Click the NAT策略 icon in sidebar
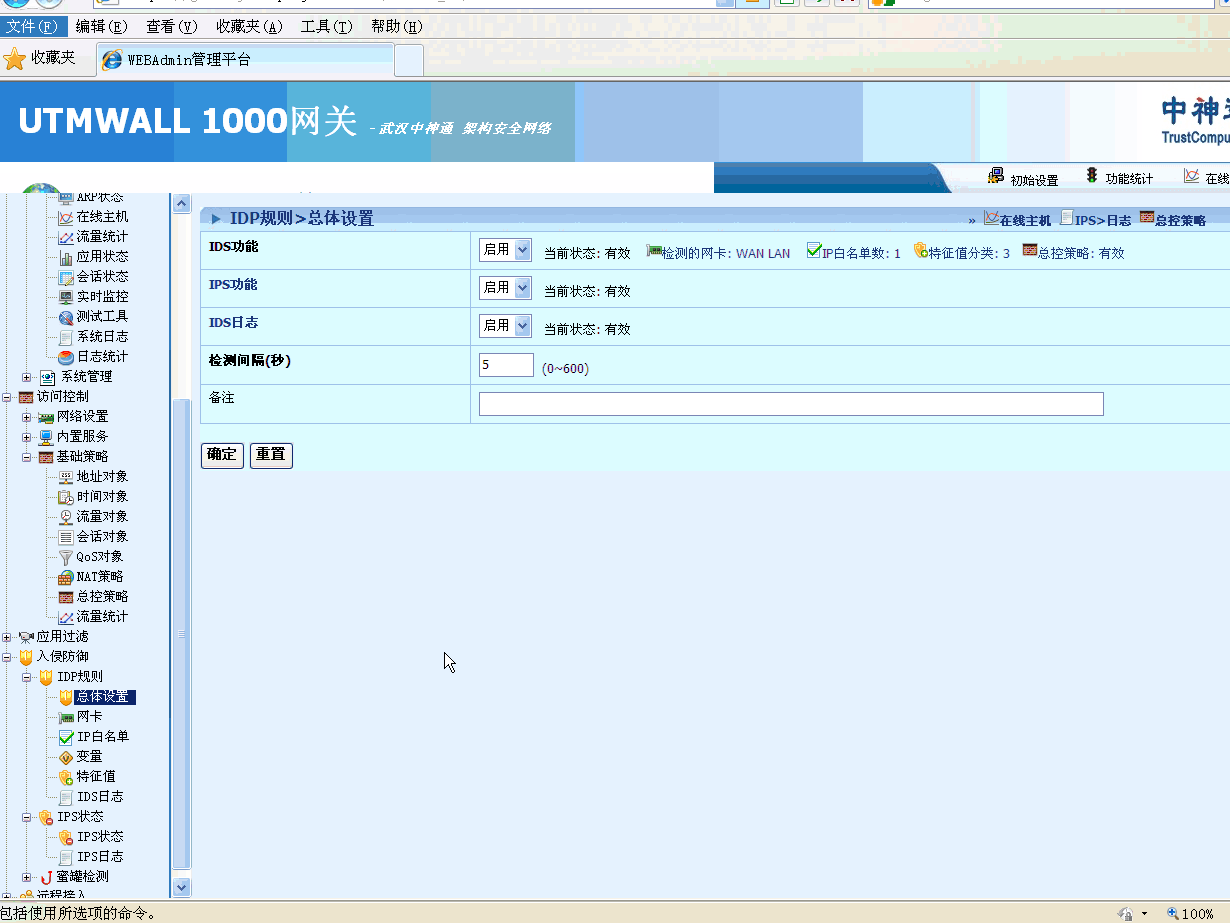This screenshot has width=1230, height=923. pyautogui.click(x=66, y=577)
